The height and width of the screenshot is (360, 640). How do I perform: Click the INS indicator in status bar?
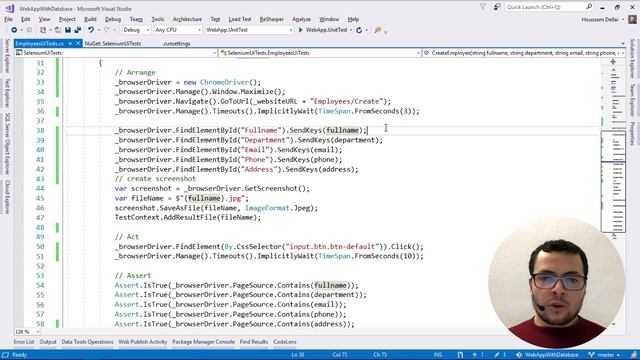(x=438, y=355)
